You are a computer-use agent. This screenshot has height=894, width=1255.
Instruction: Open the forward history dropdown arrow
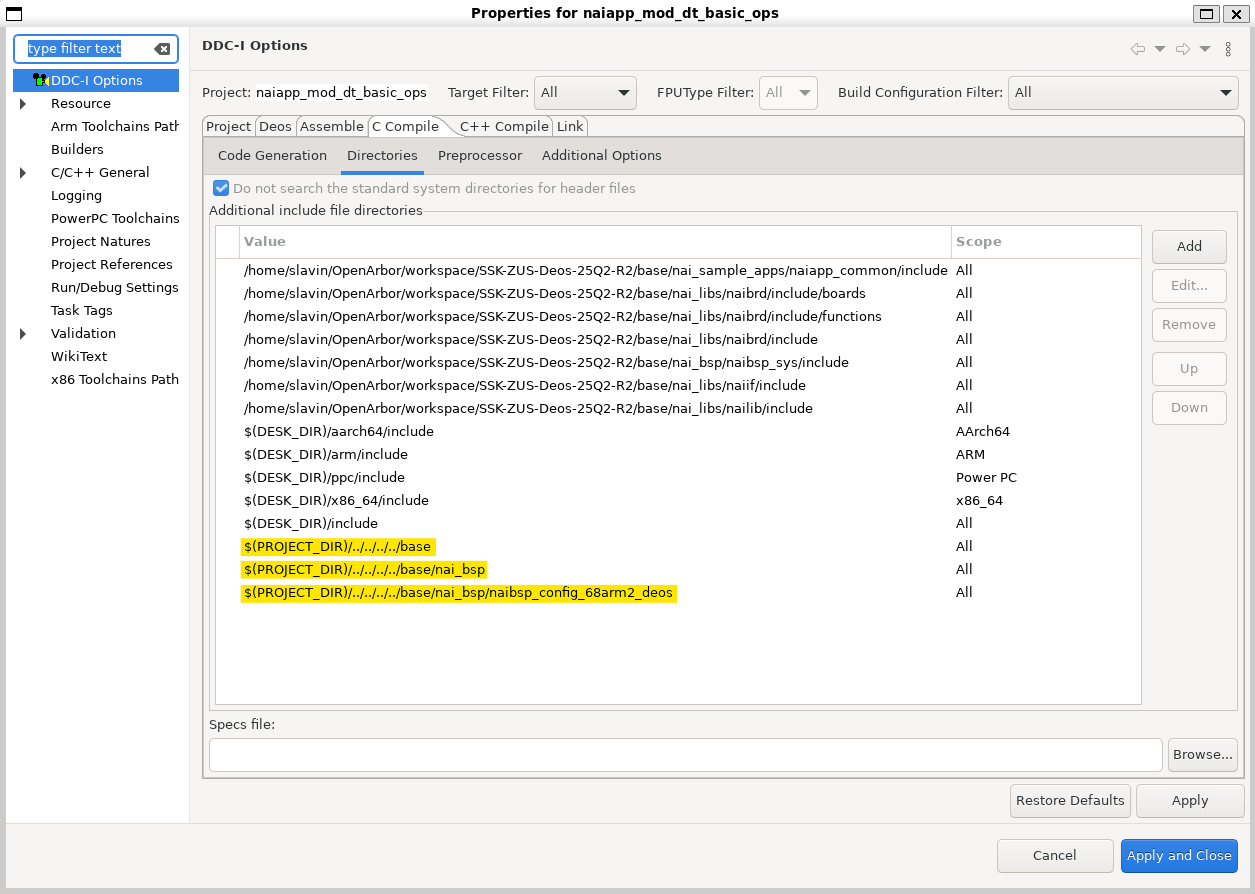pyautogui.click(x=1205, y=49)
